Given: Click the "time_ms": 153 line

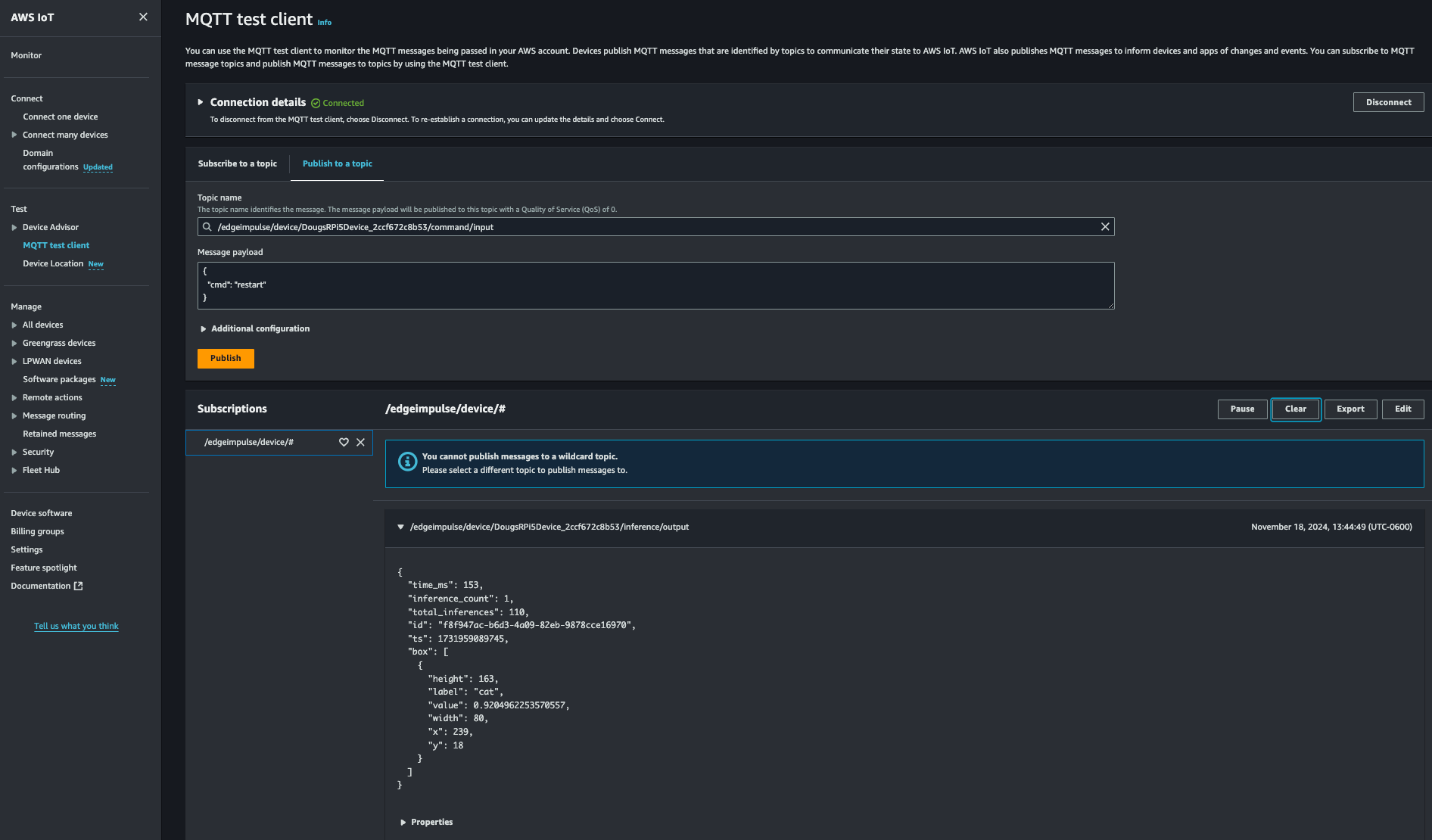Looking at the screenshot, I should pyautogui.click(x=445, y=585).
